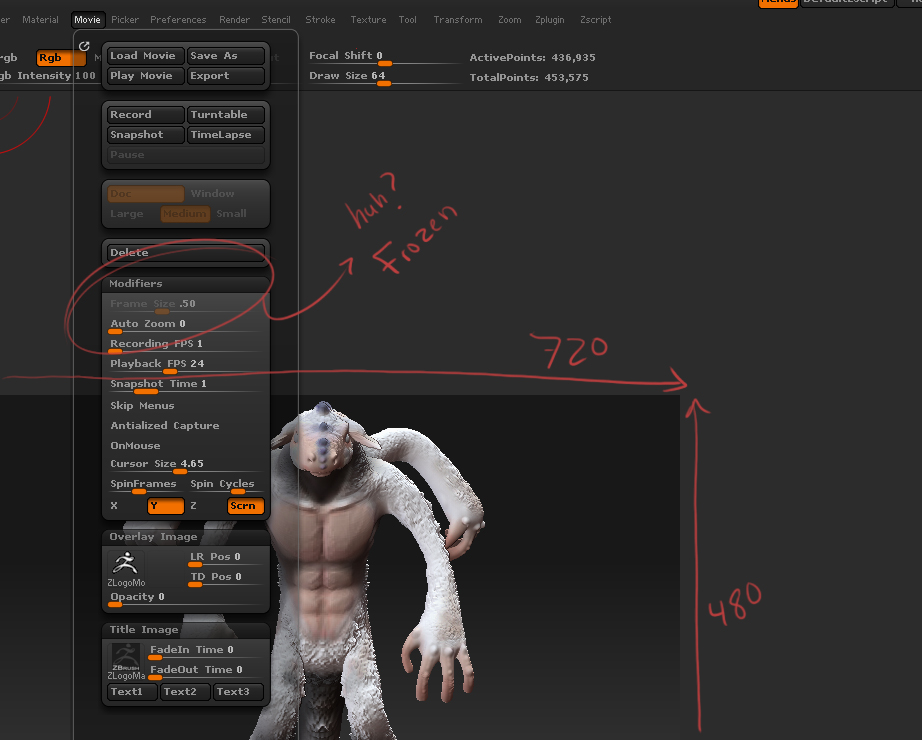Select the Large movie size

click(x=127, y=214)
